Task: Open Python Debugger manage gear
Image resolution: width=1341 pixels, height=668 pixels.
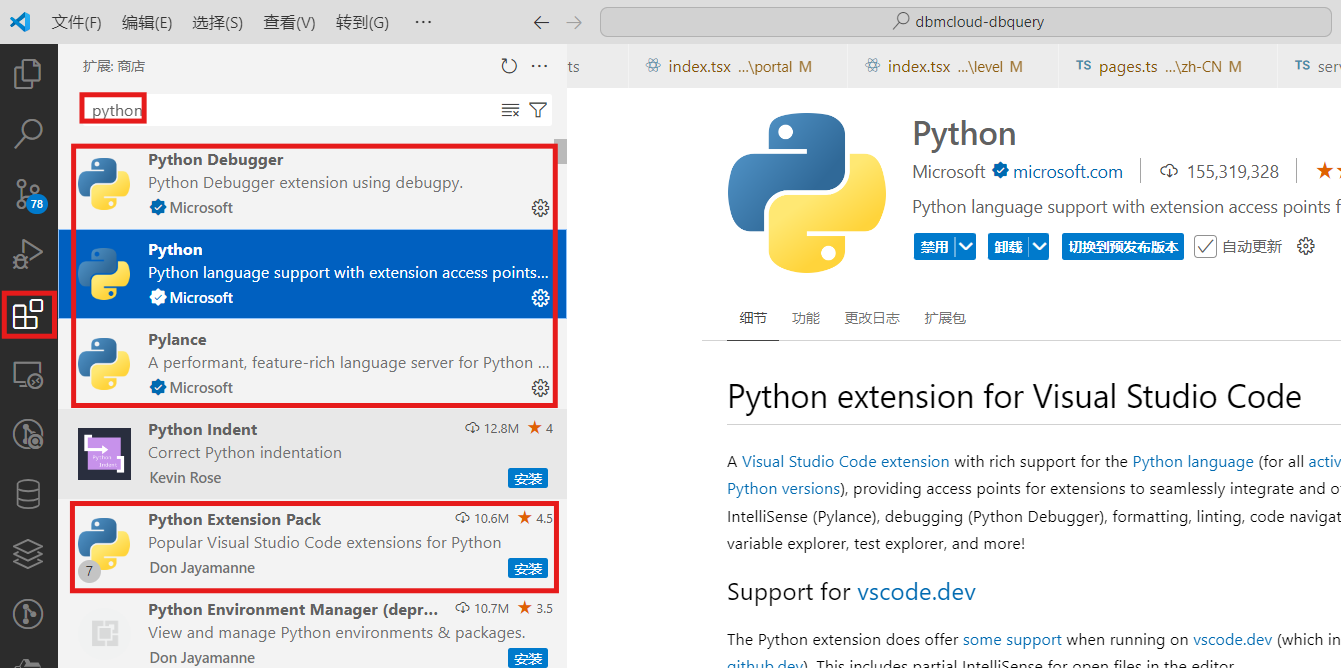Action: tap(540, 208)
